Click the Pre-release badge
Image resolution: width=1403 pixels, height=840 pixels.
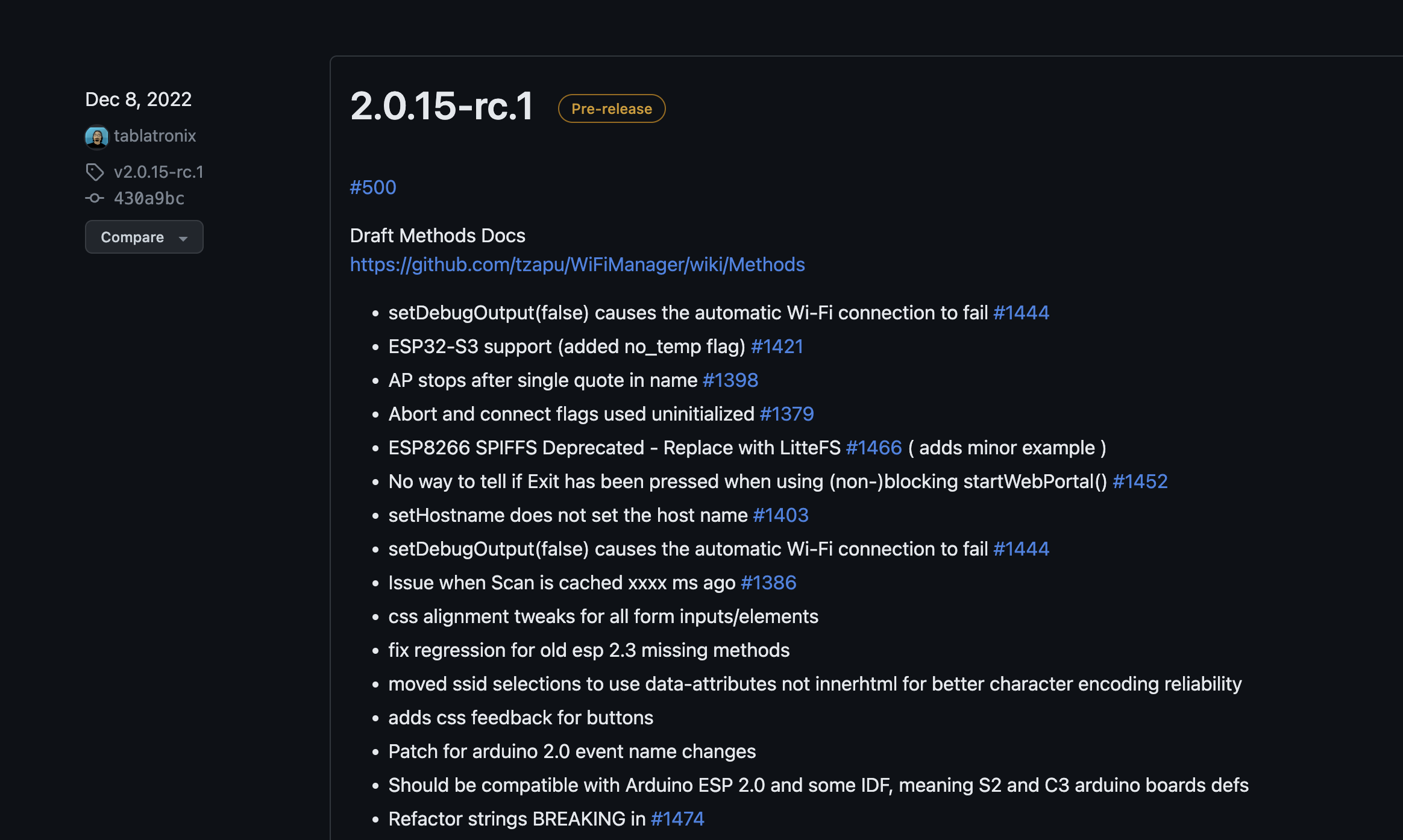point(610,108)
